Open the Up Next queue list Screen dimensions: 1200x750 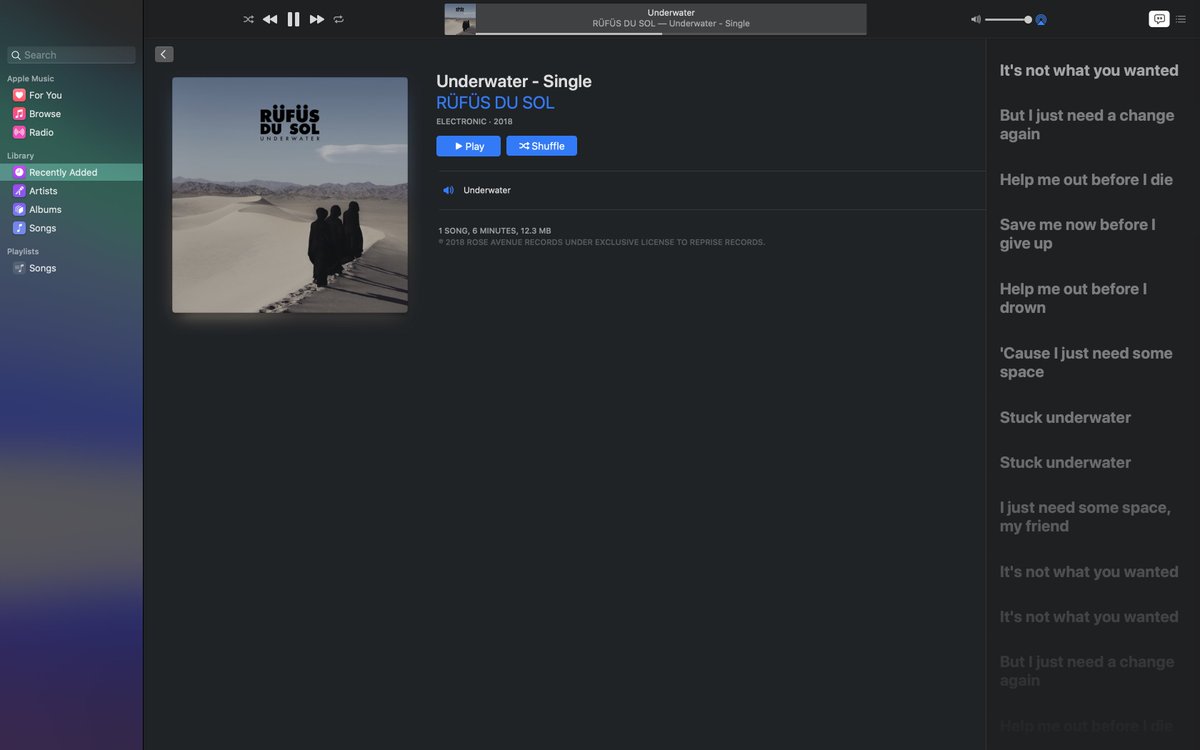pyautogui.click(x=1181, y=19)
